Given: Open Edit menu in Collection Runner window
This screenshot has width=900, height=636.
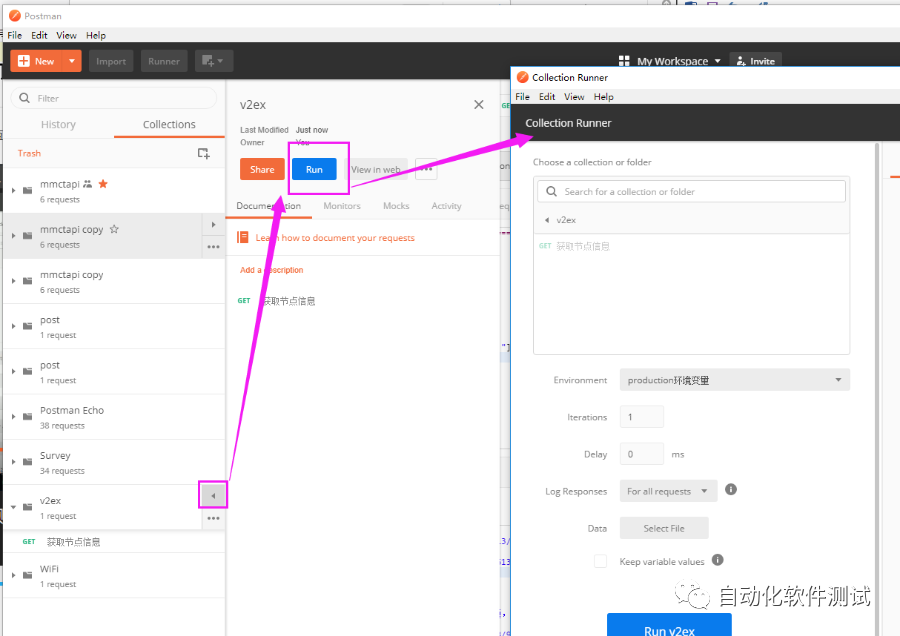Looking at the screenshot, I should (546, 96).
